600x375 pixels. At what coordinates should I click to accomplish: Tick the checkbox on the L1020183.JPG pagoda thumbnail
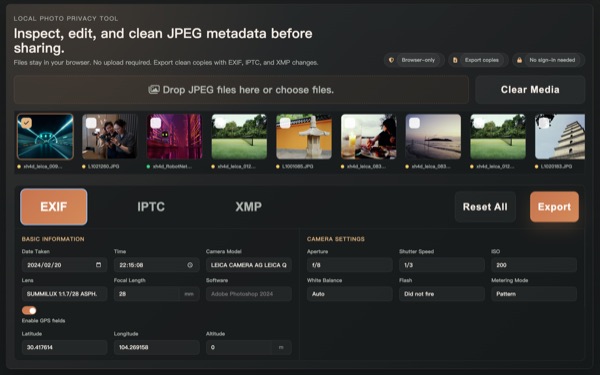pyautogui.click(x=544, y=123)
